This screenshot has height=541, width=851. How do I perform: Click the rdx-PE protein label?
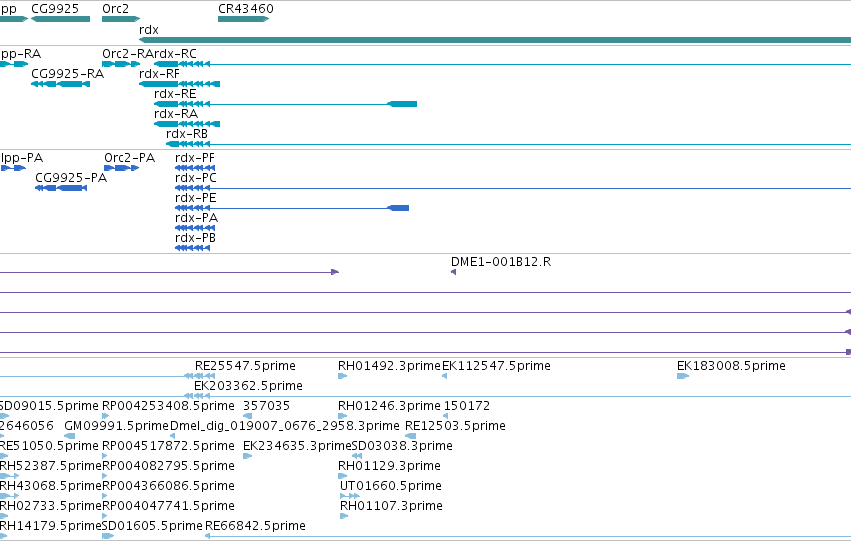(x=195, y=198)
